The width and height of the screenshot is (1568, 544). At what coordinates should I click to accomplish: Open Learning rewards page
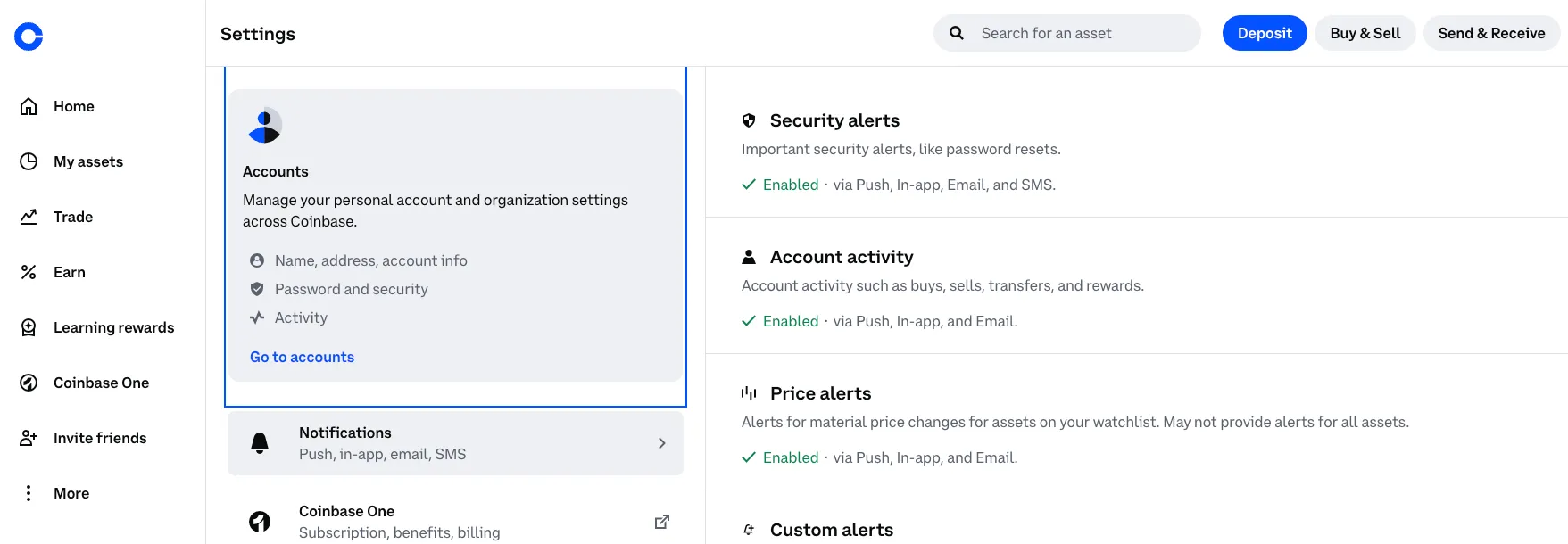click(114, 327)
